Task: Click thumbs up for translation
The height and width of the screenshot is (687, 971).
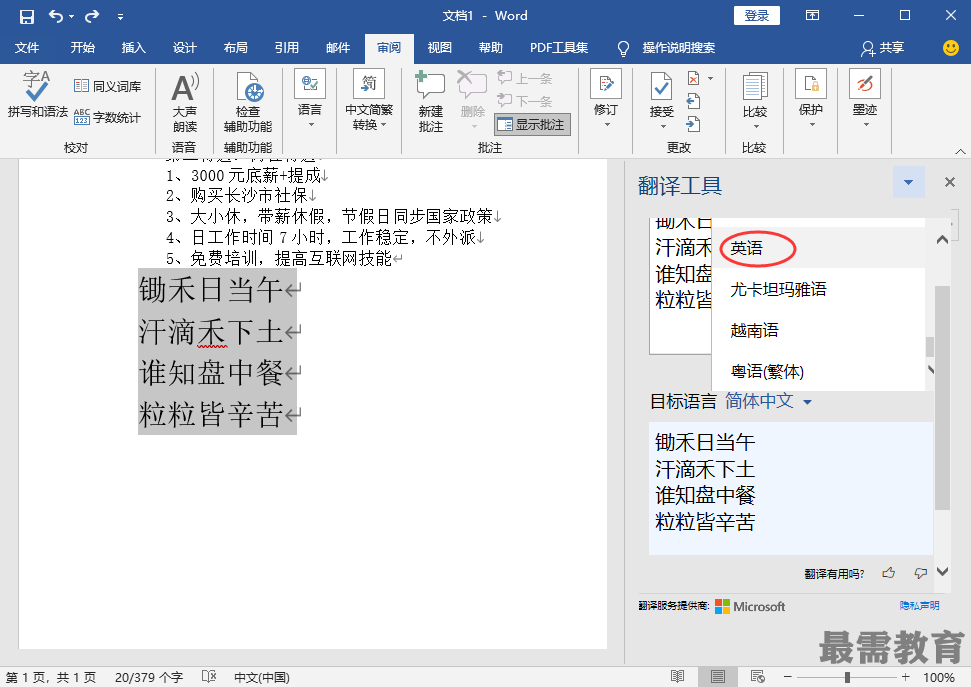Action: pyautogui.click(x=888, y=573)
